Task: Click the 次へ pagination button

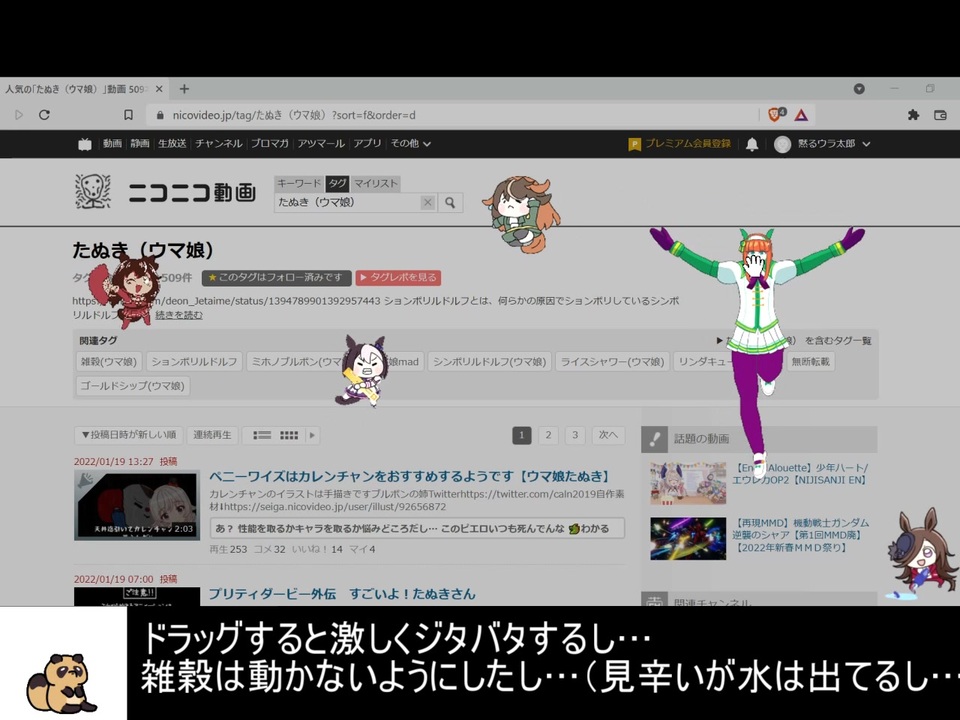Action: 609,435
